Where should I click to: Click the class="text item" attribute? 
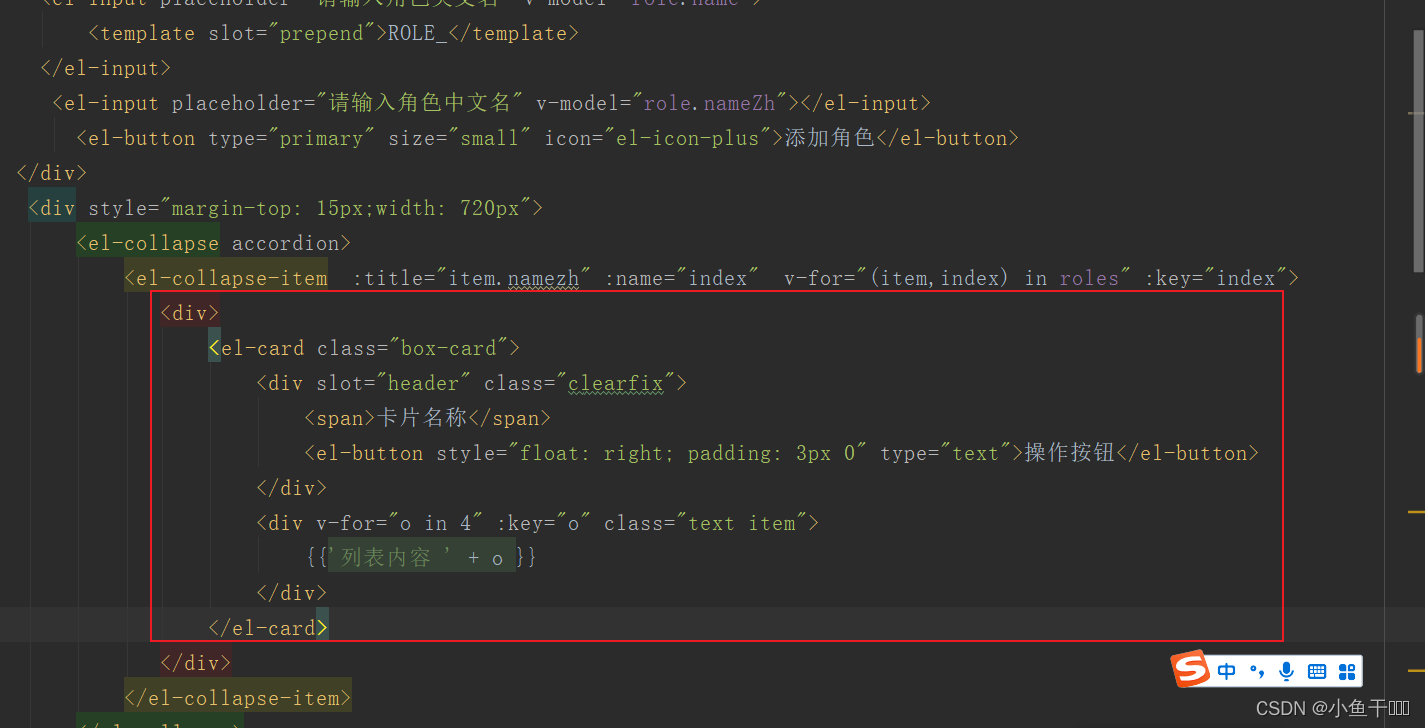[x=706, y=523]
